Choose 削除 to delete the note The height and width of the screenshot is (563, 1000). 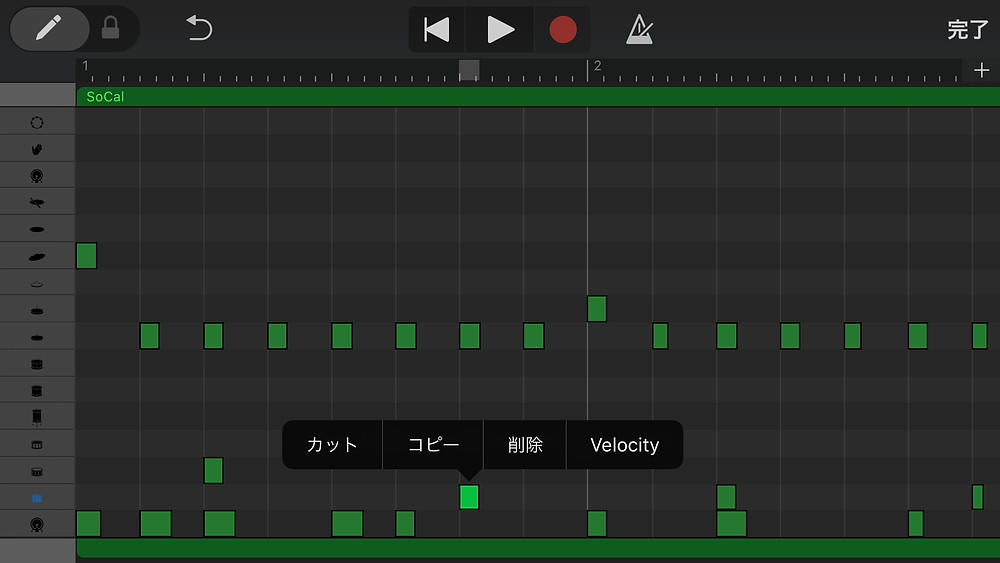(525, 444)
